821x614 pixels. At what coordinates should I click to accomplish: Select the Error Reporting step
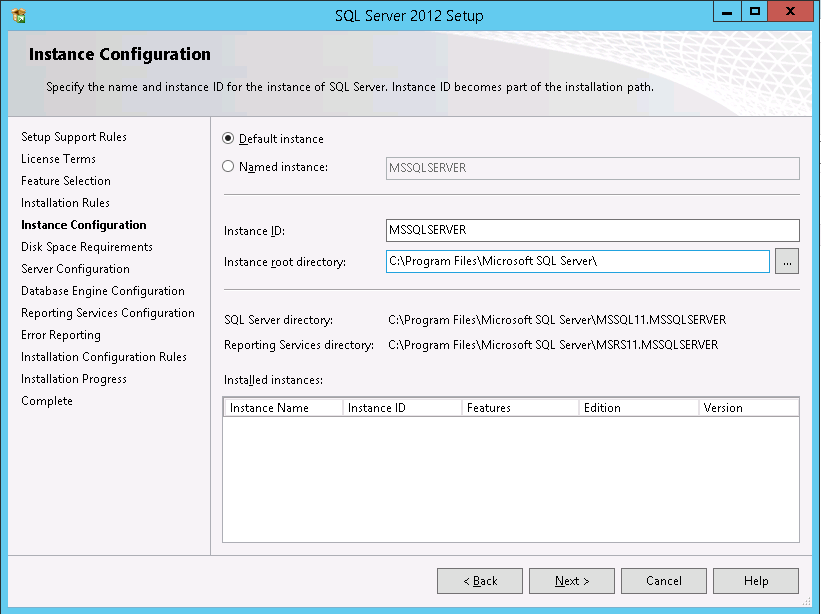tap(61, 335)
